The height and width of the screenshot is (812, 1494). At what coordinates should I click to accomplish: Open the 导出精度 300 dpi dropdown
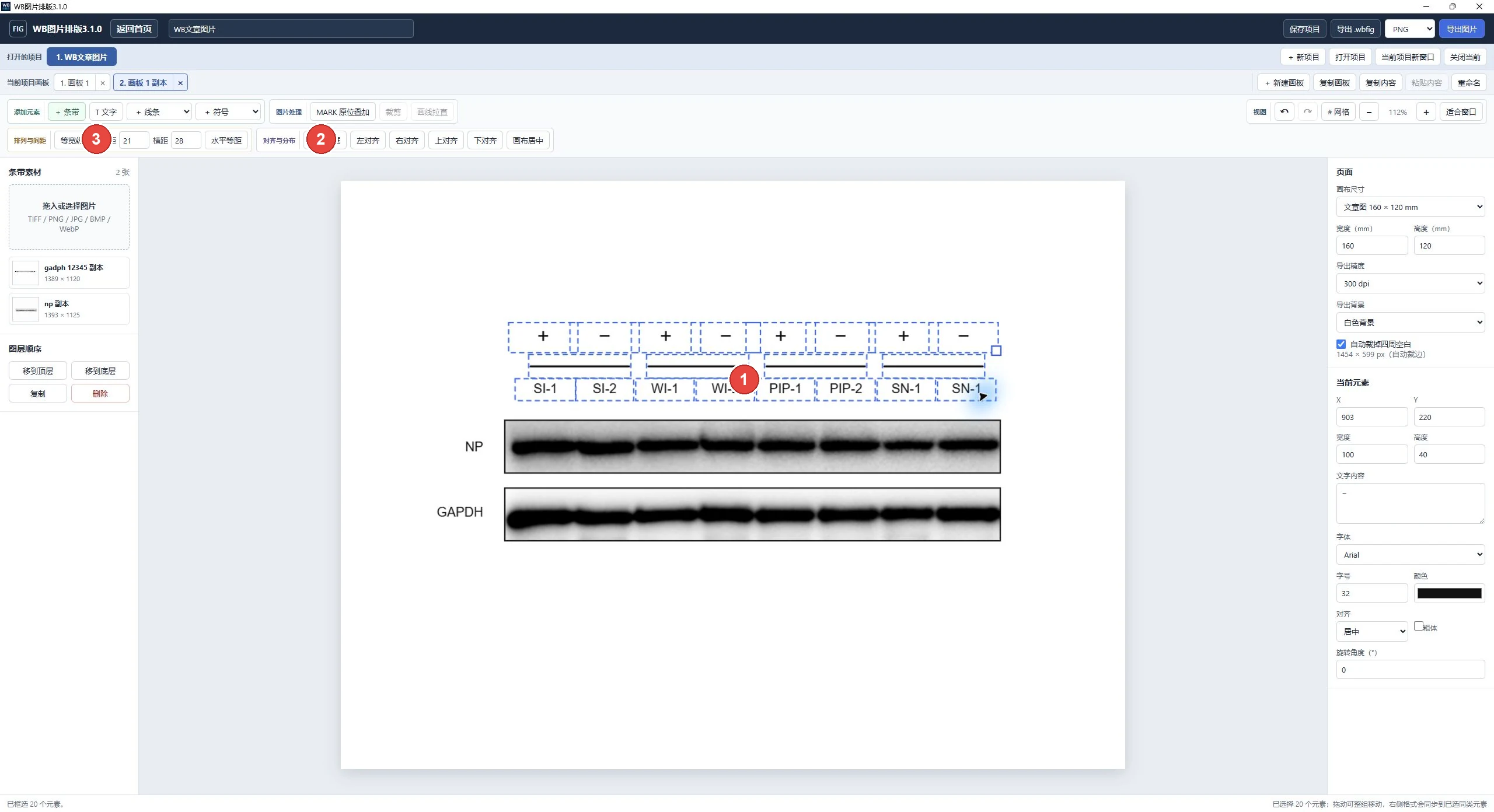[x=1411, y=283]
